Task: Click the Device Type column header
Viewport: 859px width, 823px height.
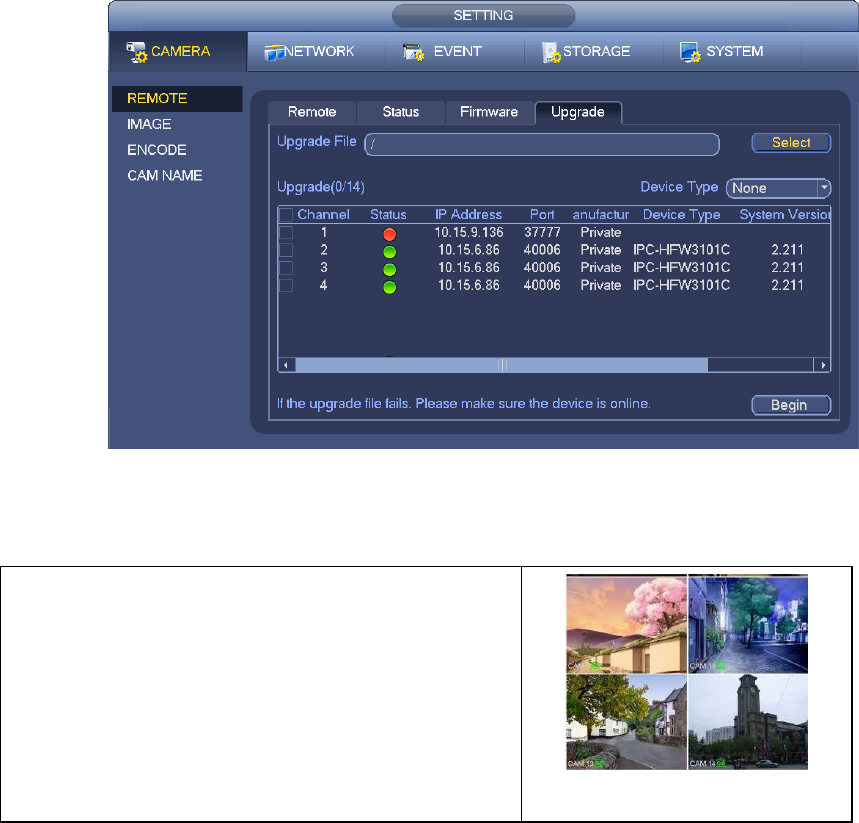Action: (682, 215)
